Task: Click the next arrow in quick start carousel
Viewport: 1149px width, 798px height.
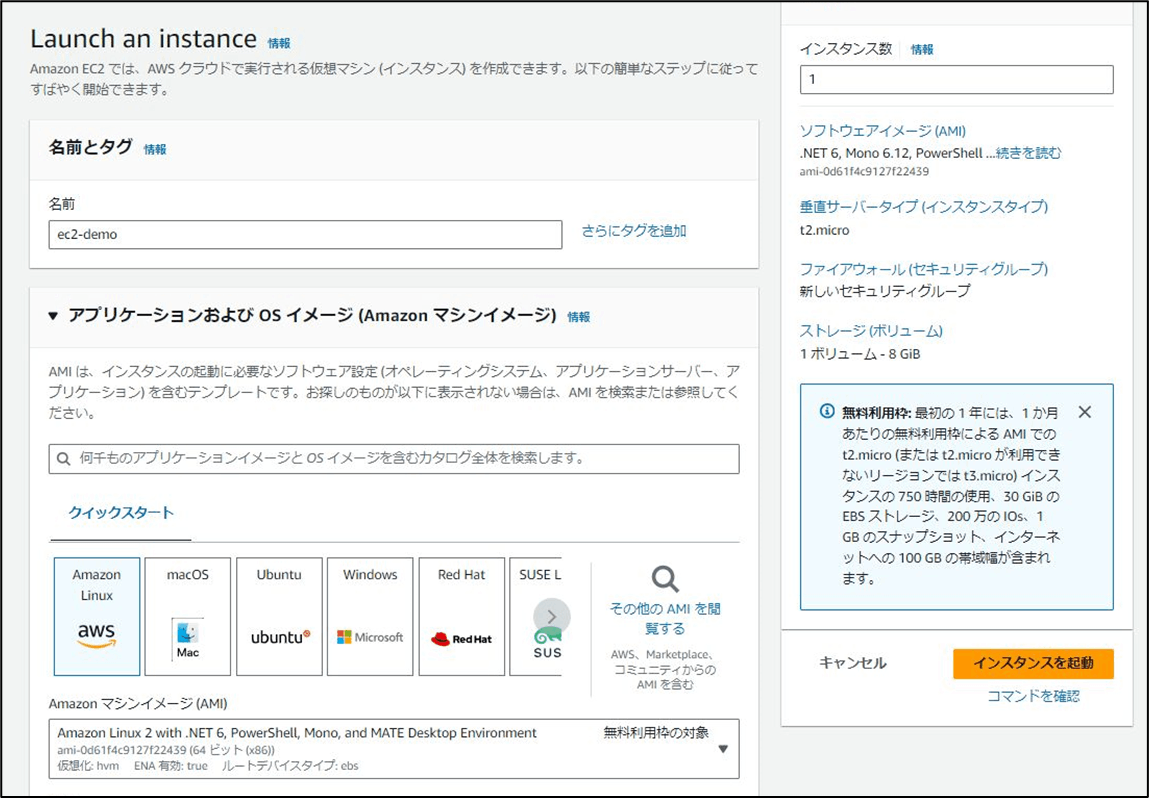Action: pyautogui.click(x=552, y=617)
